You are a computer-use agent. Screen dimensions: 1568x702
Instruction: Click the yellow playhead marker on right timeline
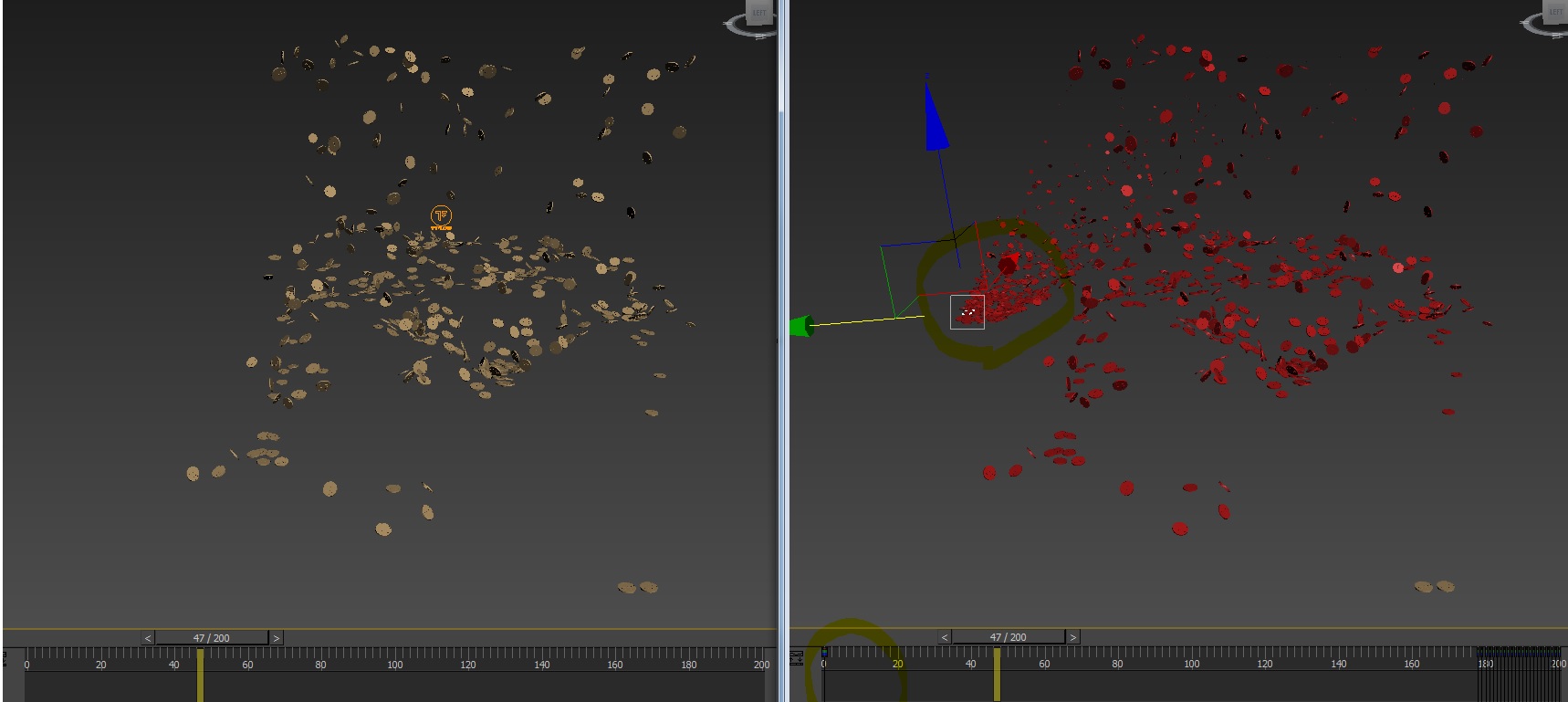click(997, 676)
